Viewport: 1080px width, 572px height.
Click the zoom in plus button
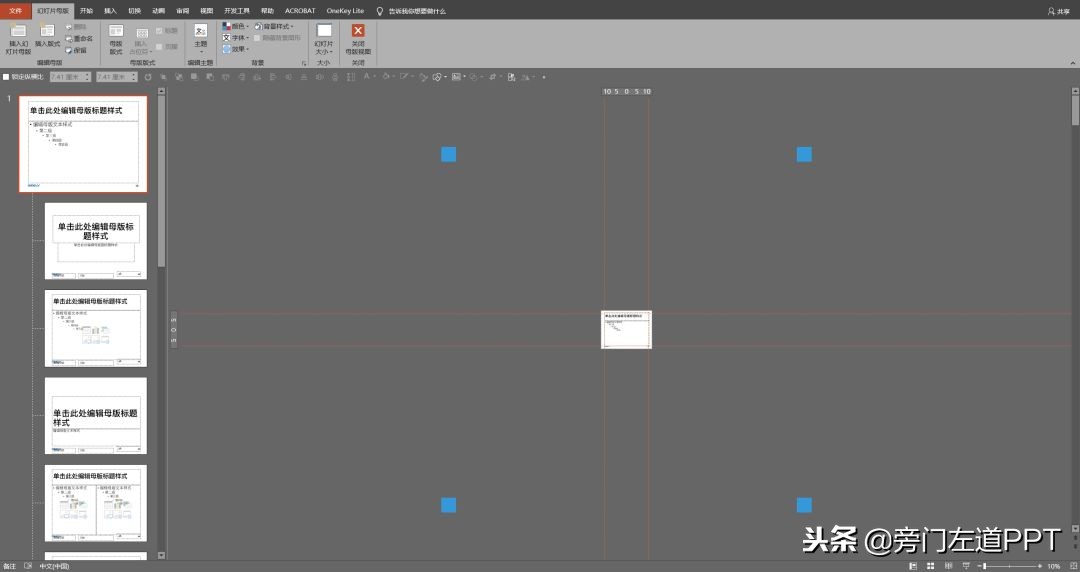tap(1040, 566)
